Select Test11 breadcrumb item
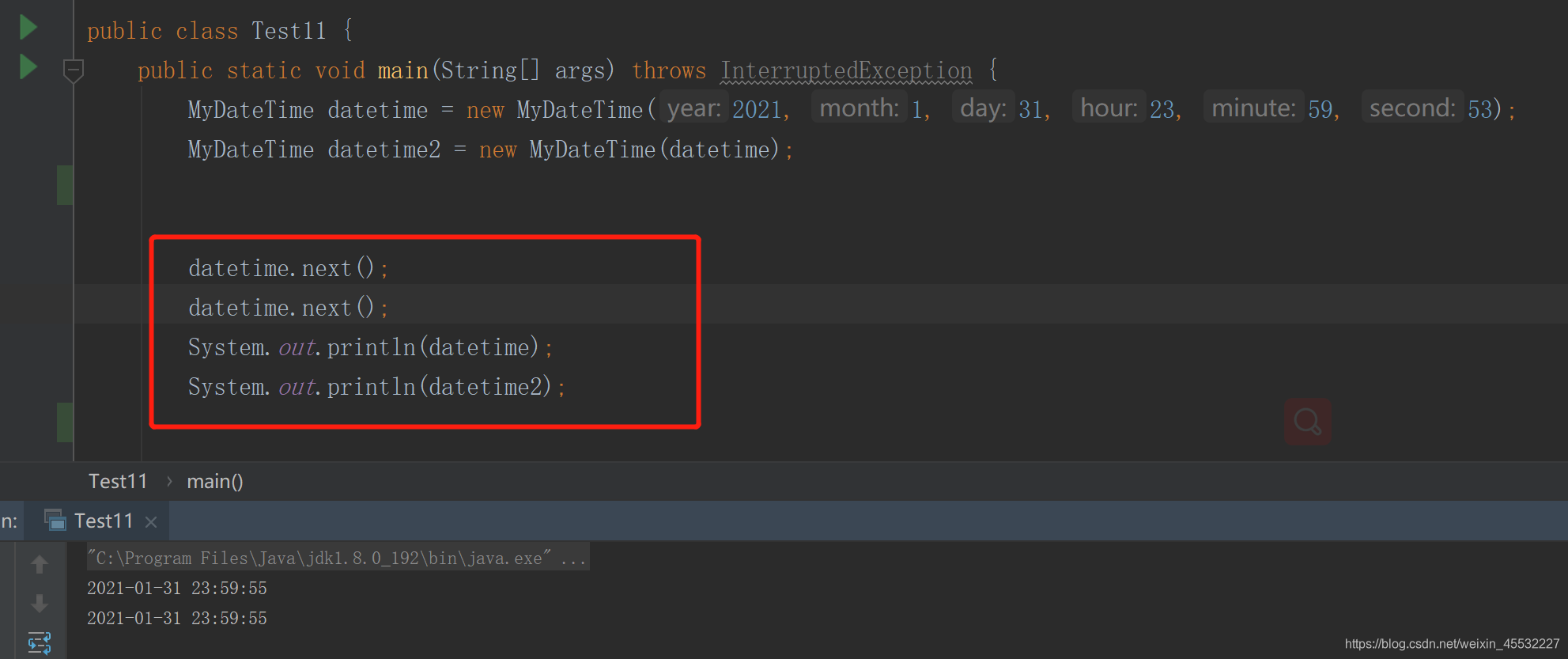Image resolution: width=1568 pixels, height=659 pixels. click(118, 481)
